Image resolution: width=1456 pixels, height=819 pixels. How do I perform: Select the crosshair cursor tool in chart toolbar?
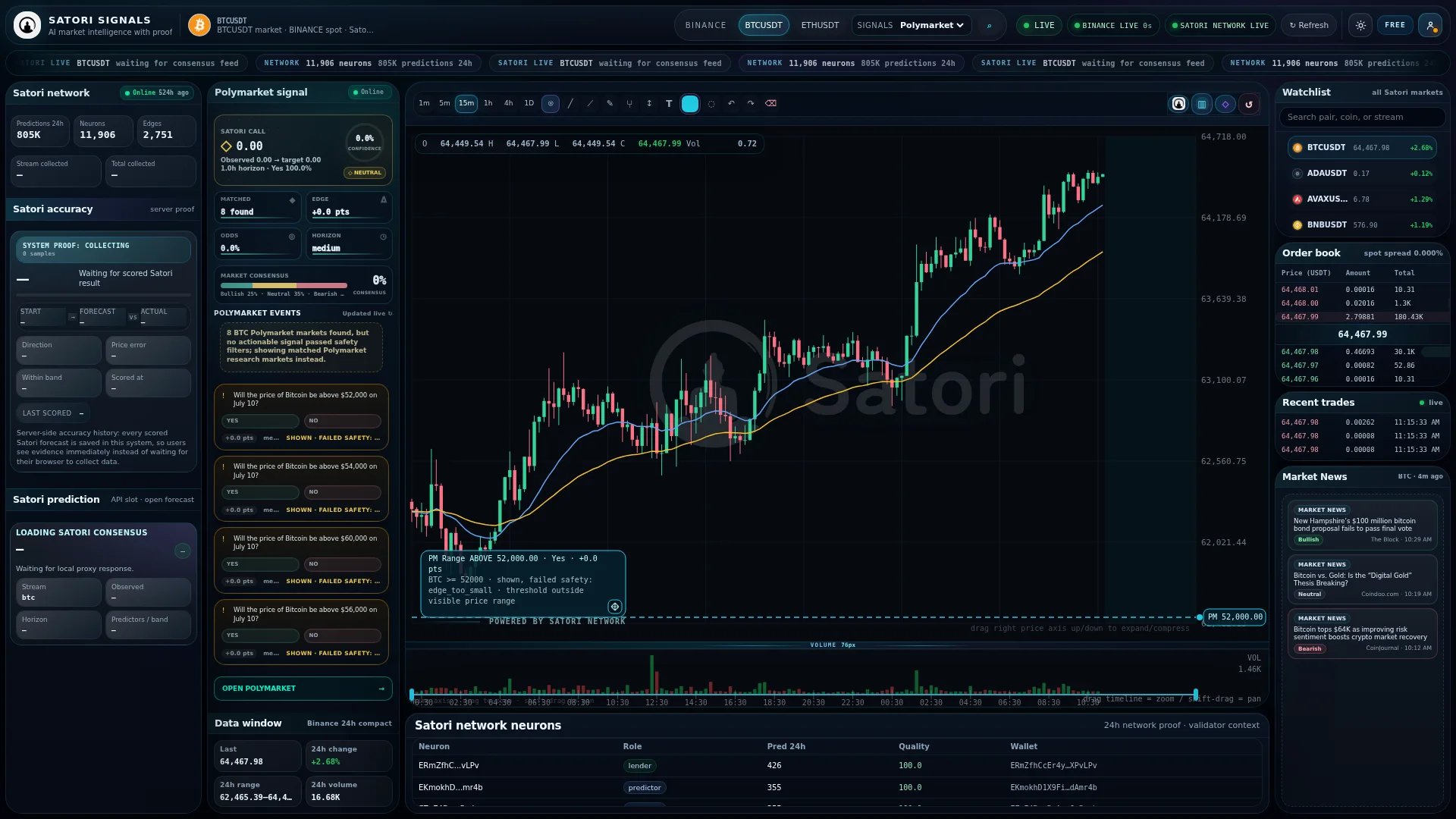tap(551, 104)
